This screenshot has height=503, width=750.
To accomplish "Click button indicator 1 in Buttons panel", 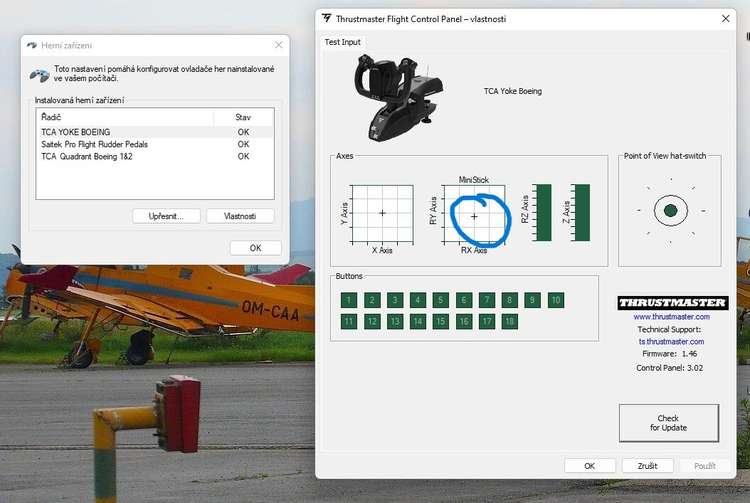I will click(x=349, y=300).
